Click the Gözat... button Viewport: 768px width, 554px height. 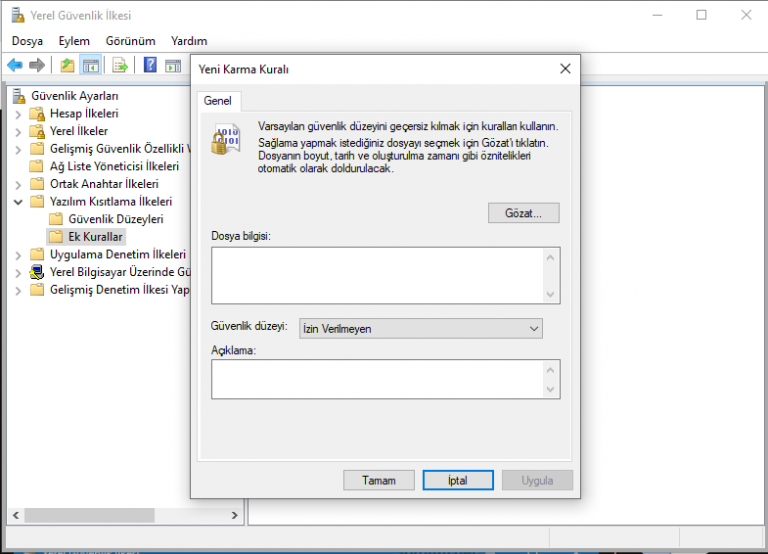click(523, 213)
